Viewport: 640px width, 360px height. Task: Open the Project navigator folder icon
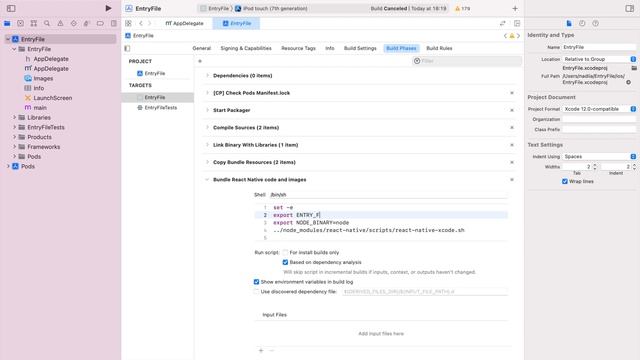pos(7,23)
